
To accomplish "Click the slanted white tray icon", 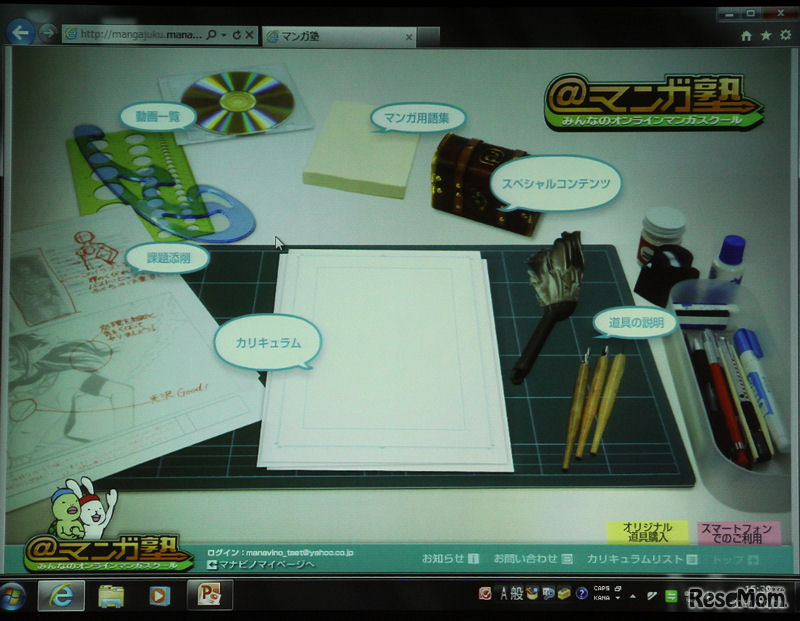I will click(652, 595).
